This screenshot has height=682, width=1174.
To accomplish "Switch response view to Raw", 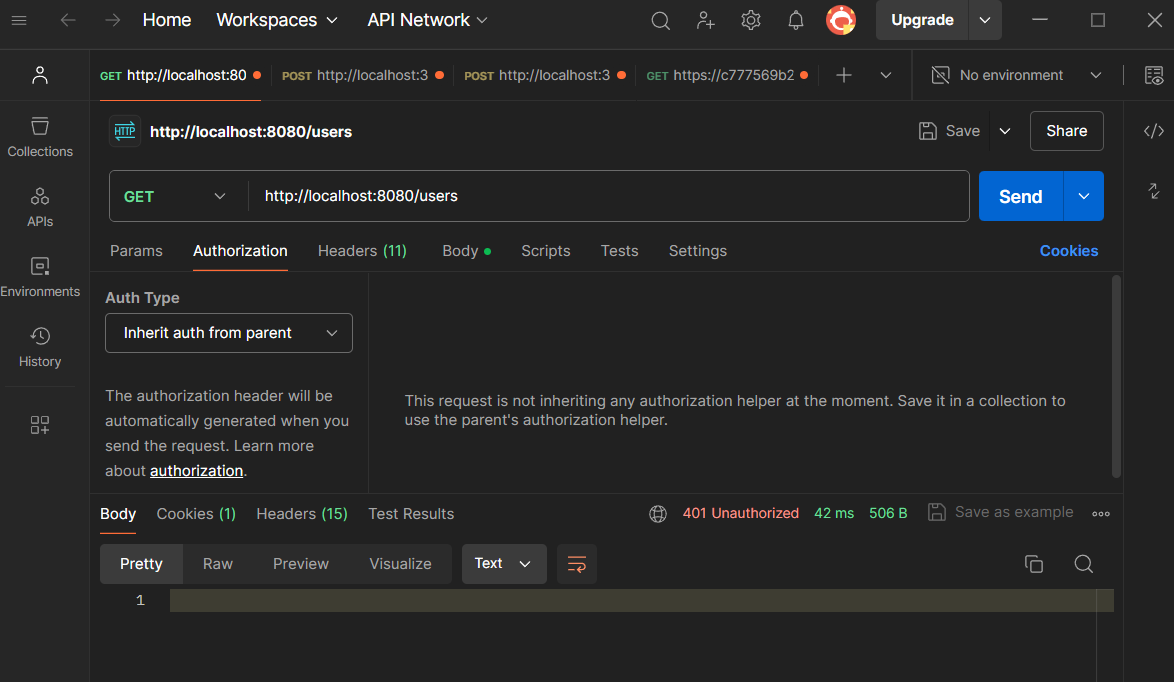I will (x=218, y=564).
